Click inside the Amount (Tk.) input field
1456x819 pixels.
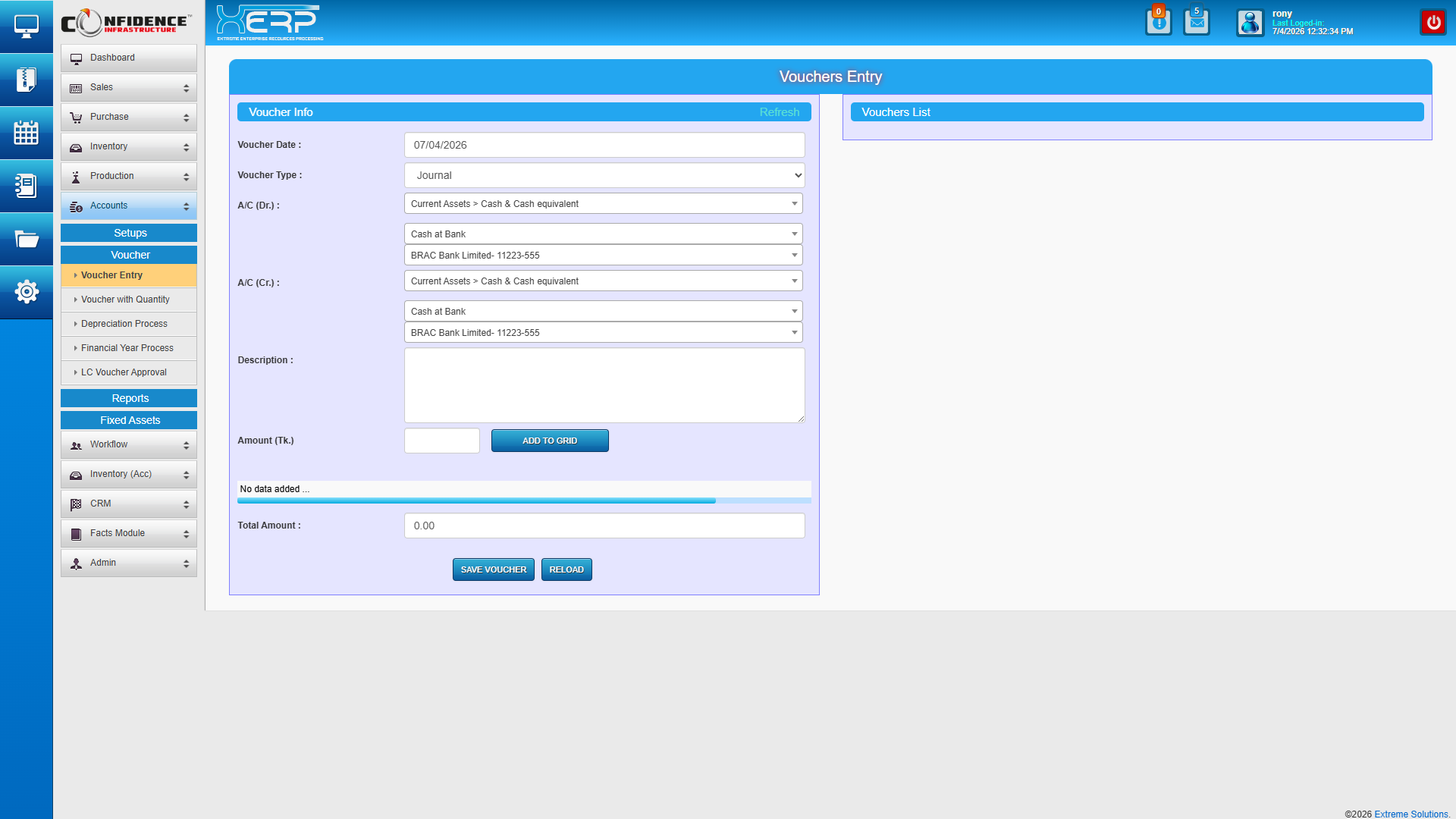tap(442, 441)
